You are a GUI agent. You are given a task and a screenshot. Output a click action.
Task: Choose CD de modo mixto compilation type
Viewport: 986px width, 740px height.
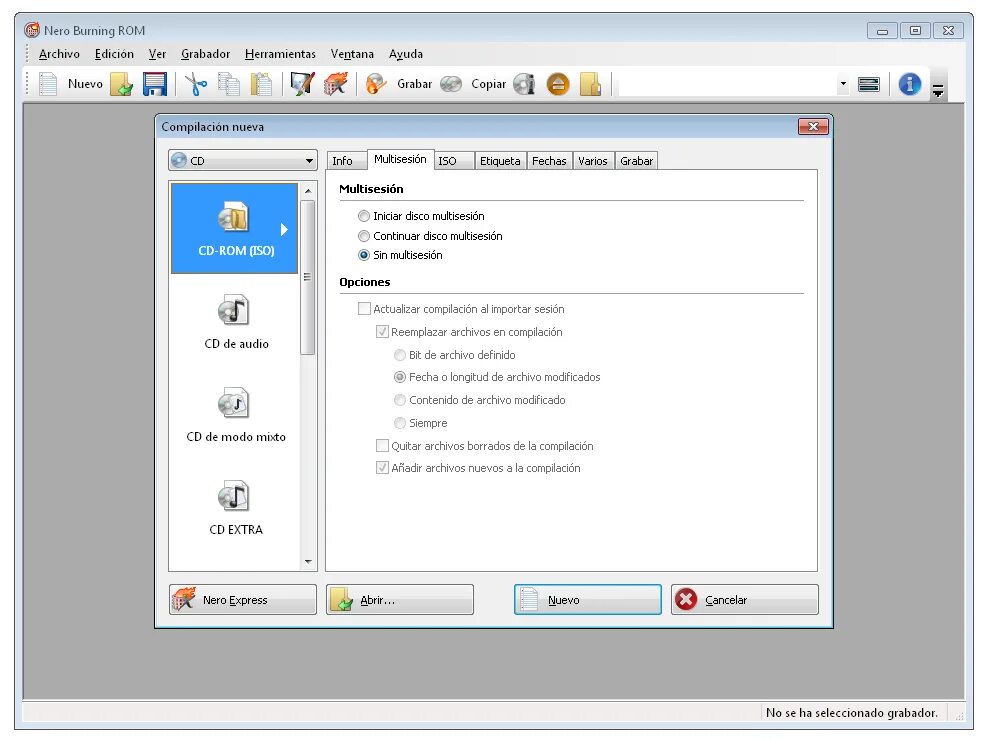tap(236, 414)
